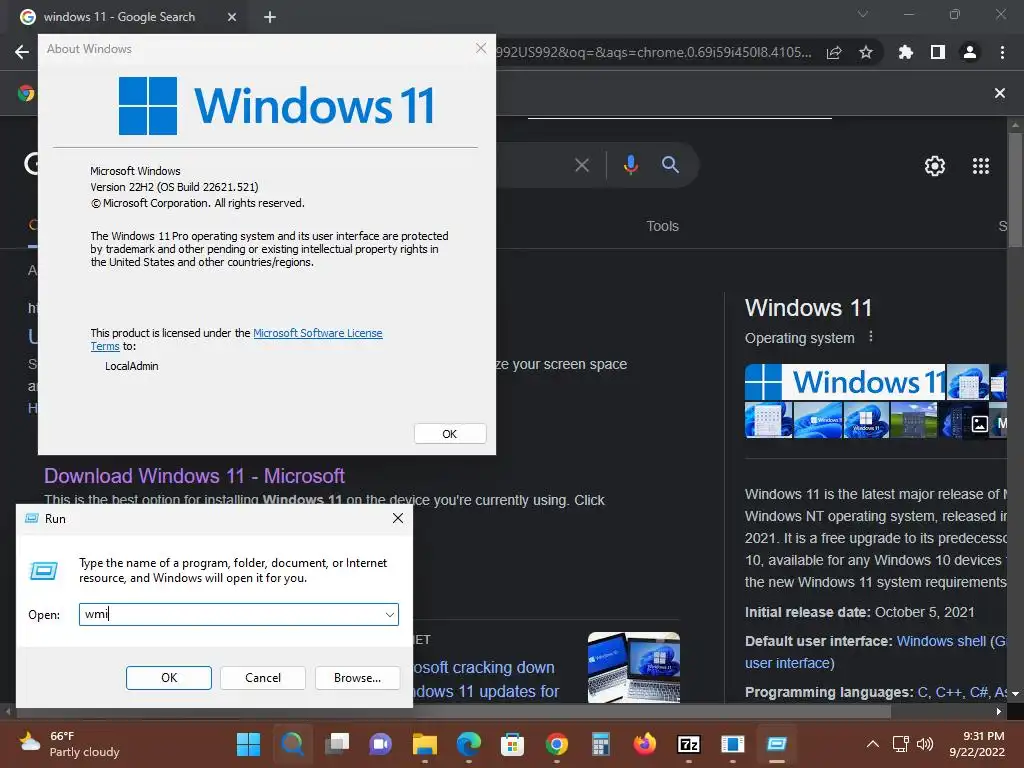The height and width of the screenshot is (768, 1024).
Task: Click the horizontal scrollbar right arrow
Action: [999, 711]
